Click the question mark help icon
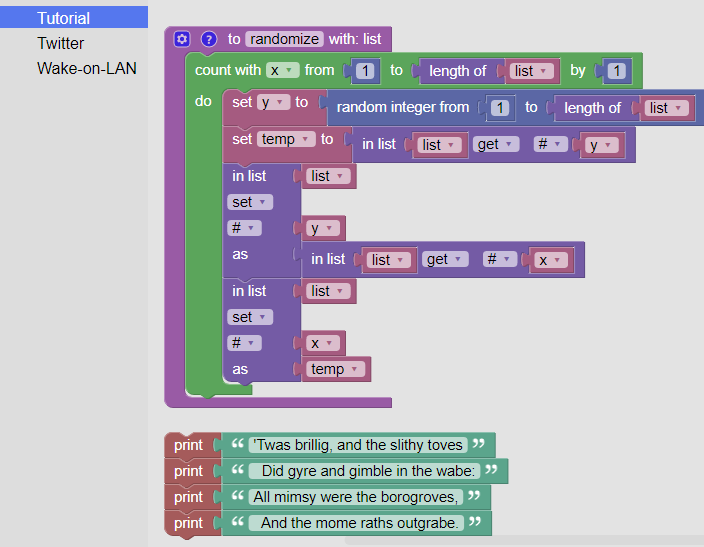 [209, 39]
